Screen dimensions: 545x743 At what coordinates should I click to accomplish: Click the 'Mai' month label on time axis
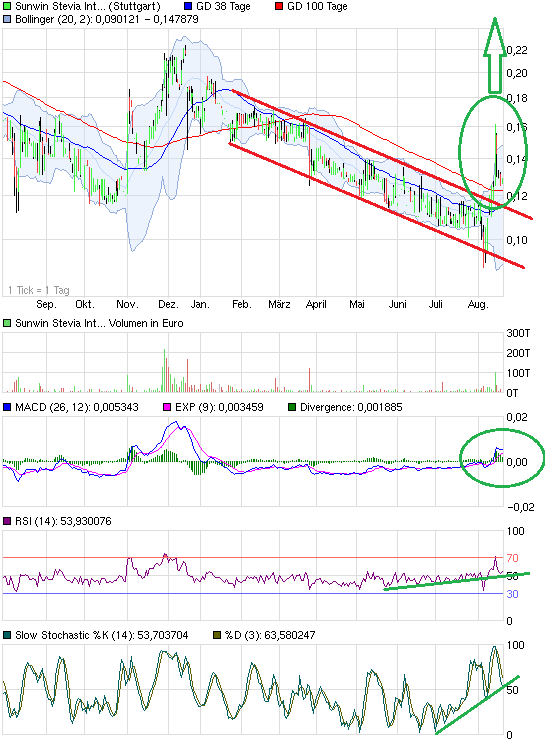pos(357,304)
